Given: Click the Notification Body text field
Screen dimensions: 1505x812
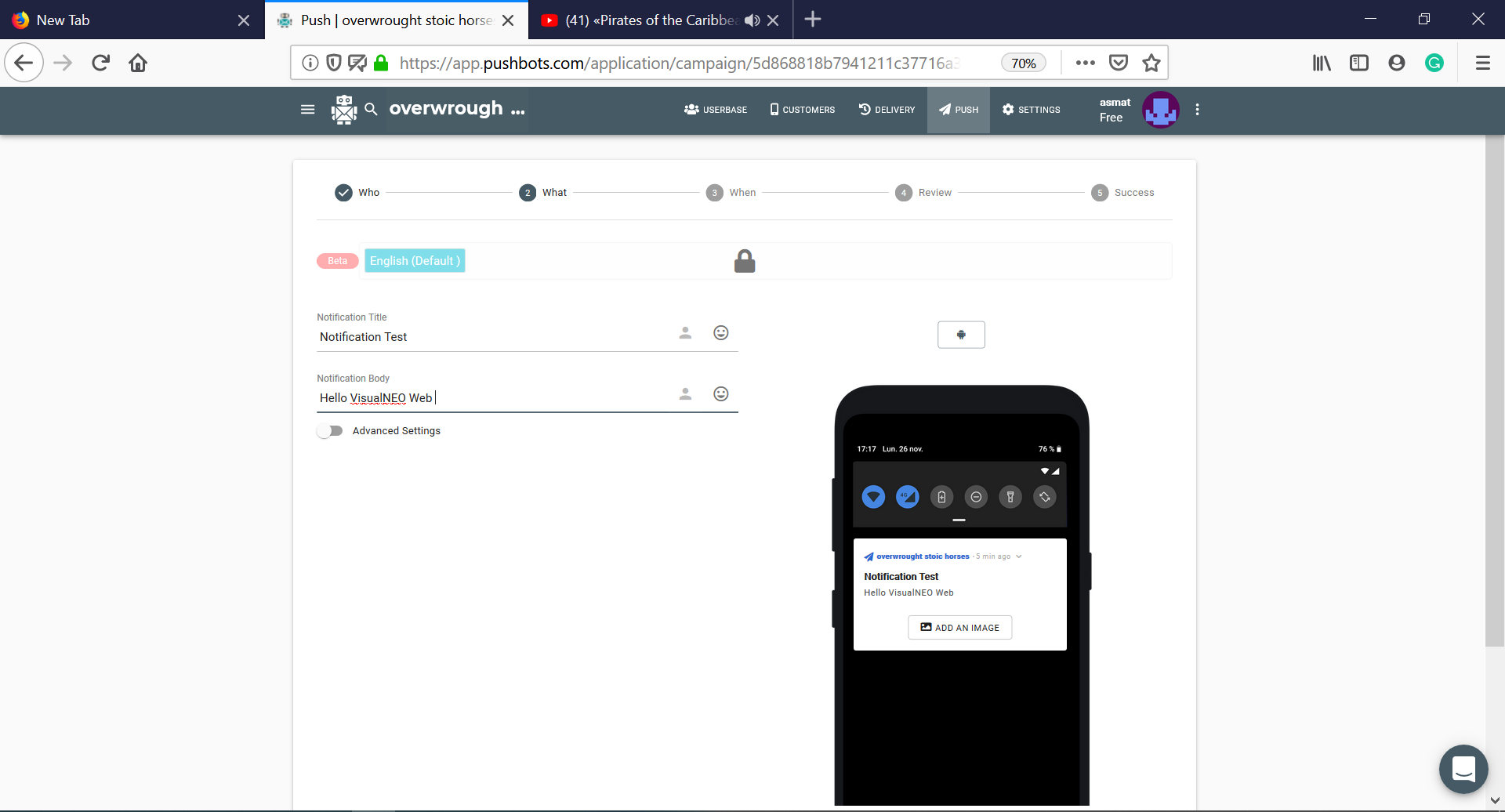Looking at the screenshot, I should [495, 398].
